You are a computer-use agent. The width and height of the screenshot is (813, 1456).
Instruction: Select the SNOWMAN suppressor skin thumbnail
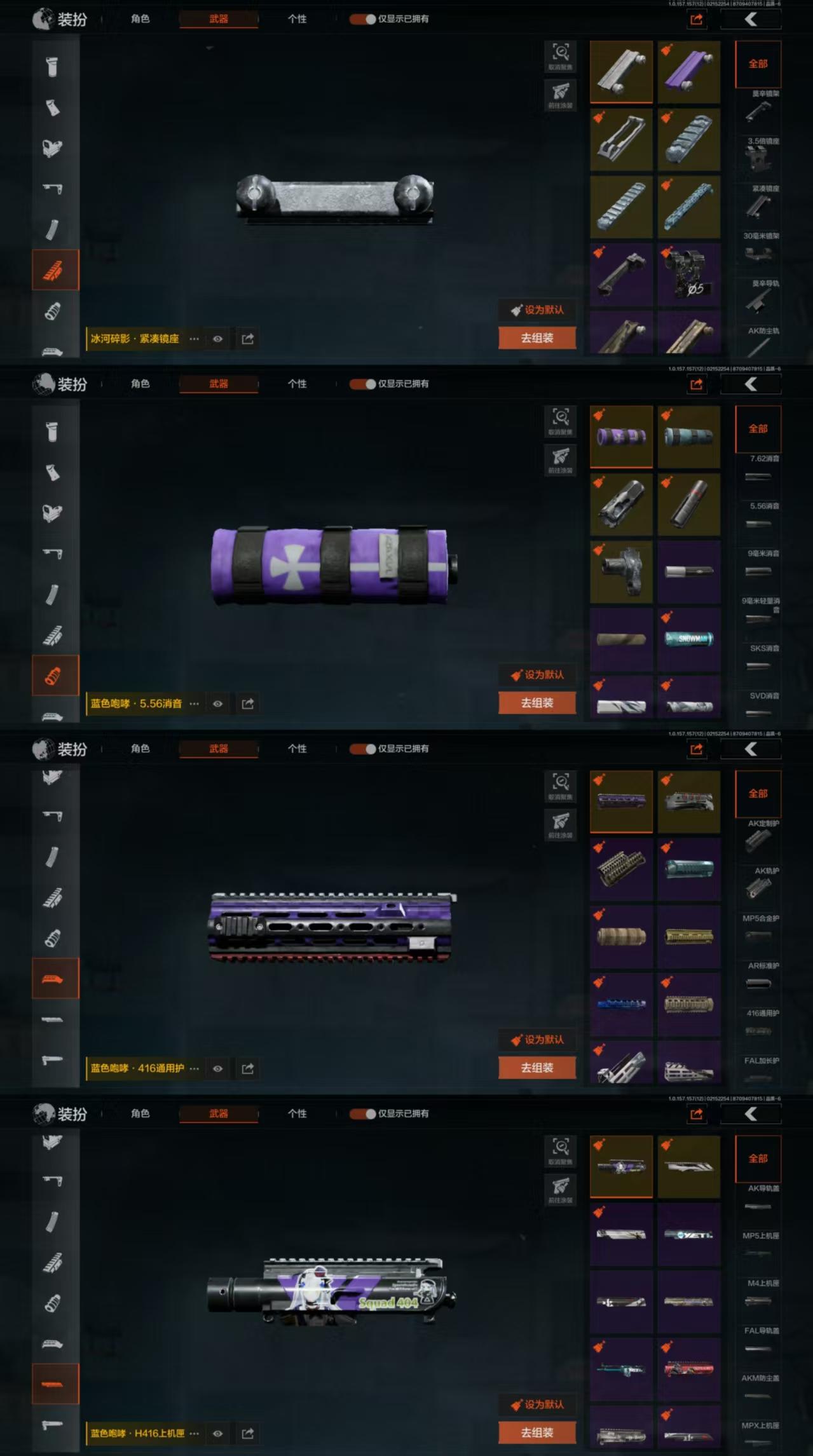689,639
